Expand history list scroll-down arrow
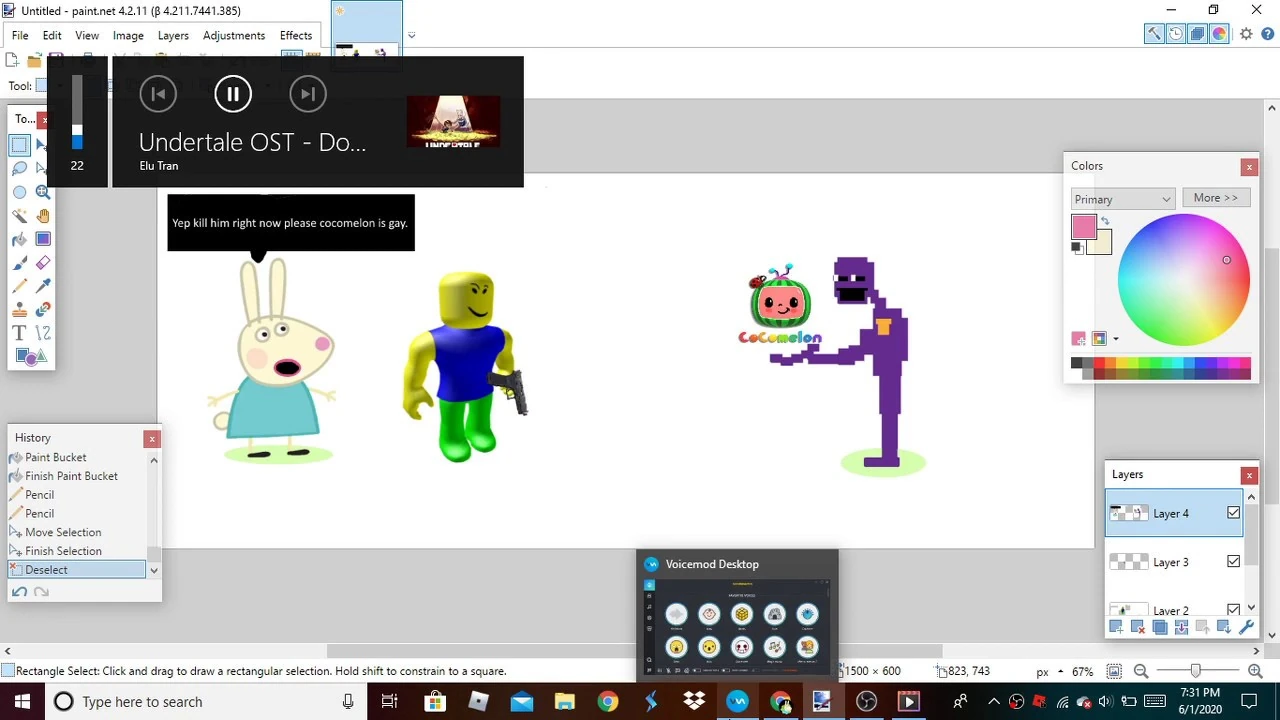 (154, 570)
